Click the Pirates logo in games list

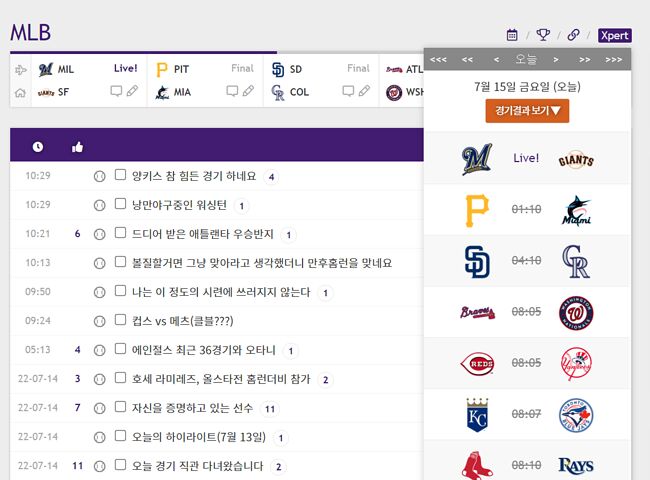pos(477,210)
